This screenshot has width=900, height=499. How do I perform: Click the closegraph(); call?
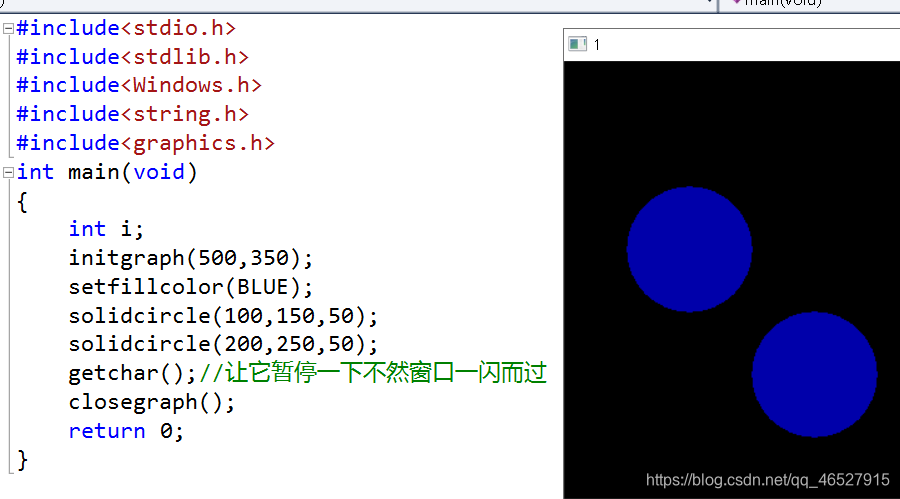click(x=152, y=402)
